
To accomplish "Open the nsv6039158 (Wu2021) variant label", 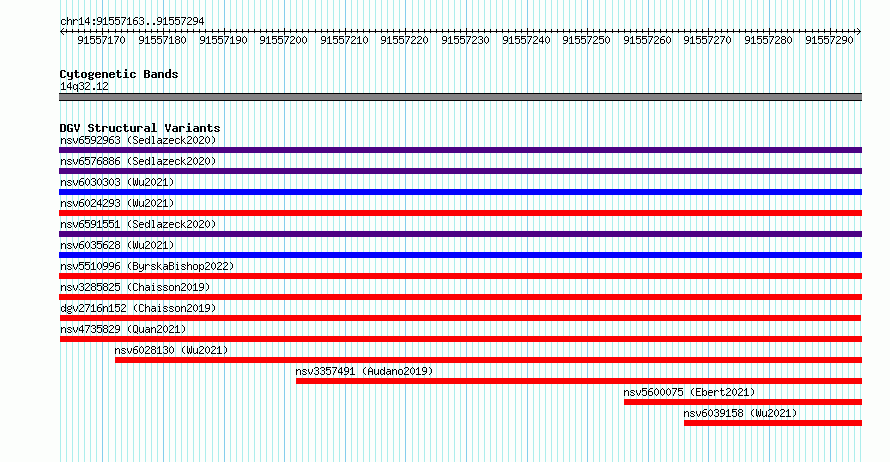I will click(740, 413).
